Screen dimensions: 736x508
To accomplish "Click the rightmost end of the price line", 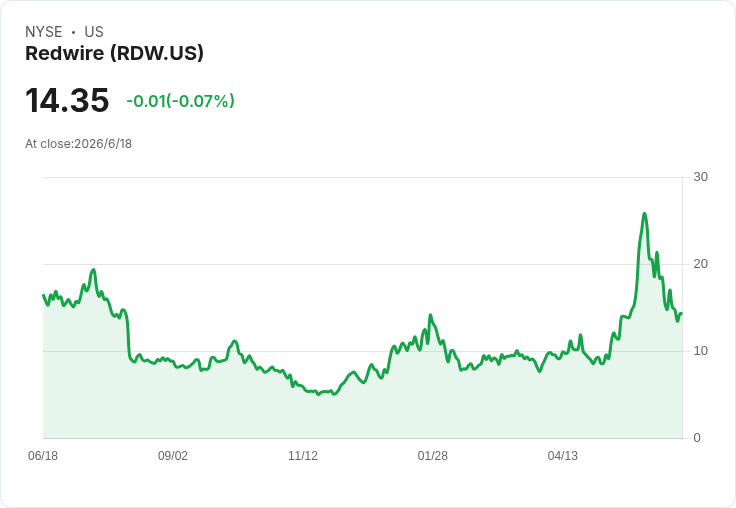I will coord(682,313).
